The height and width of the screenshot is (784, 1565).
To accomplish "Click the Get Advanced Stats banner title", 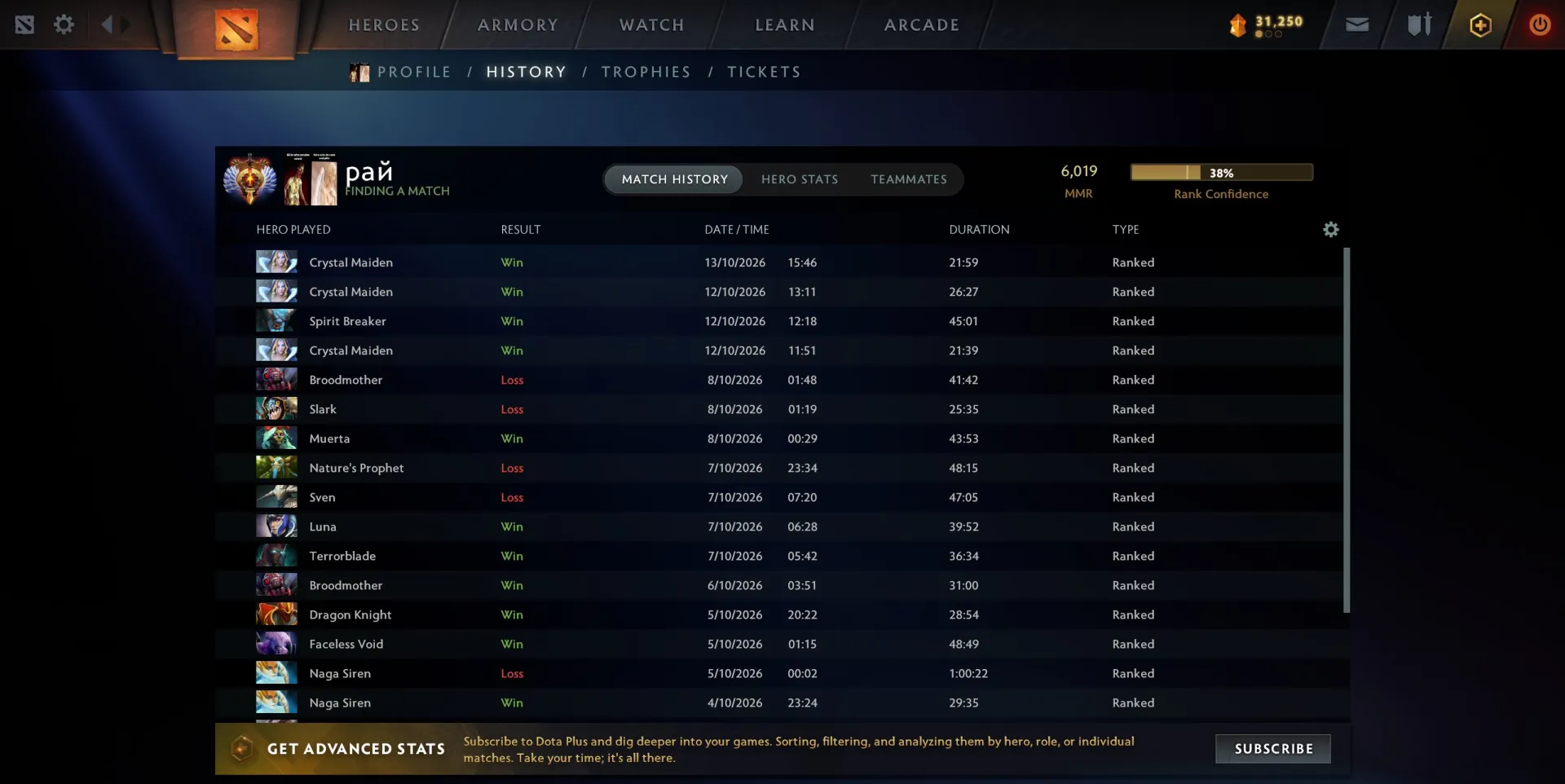I will point(356,749).
